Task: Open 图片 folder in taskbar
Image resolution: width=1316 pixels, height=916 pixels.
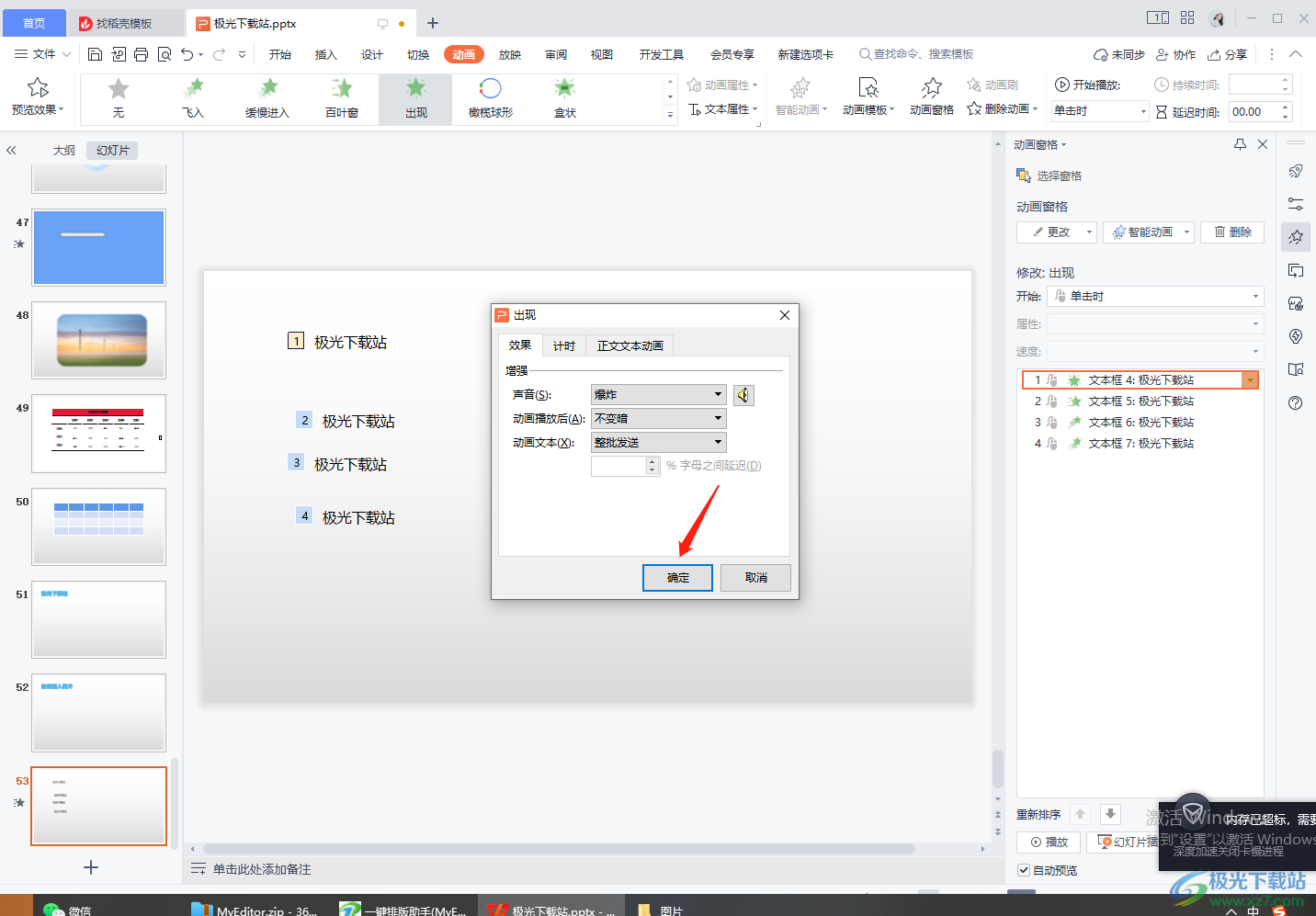Action: pos(660,908)
